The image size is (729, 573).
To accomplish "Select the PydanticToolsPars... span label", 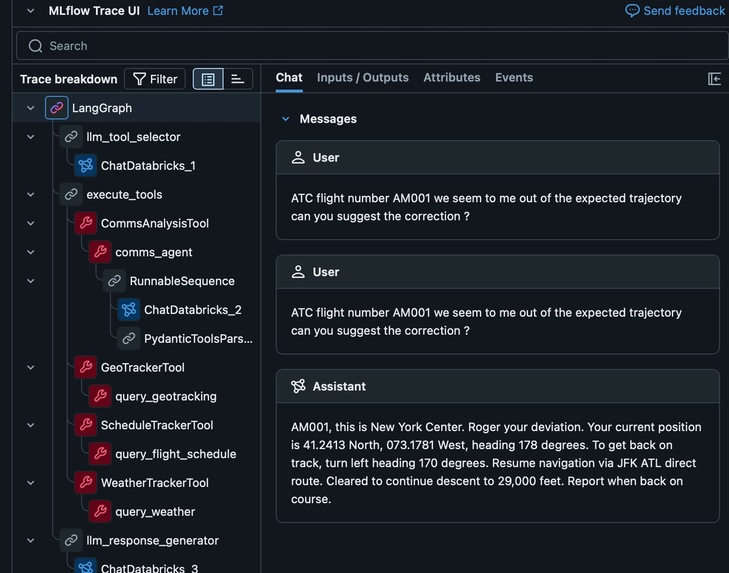I will click(198, 339).
